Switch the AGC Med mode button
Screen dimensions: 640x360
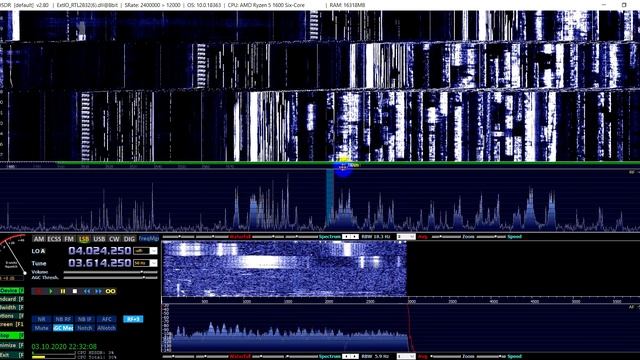(x=63, y=328)
